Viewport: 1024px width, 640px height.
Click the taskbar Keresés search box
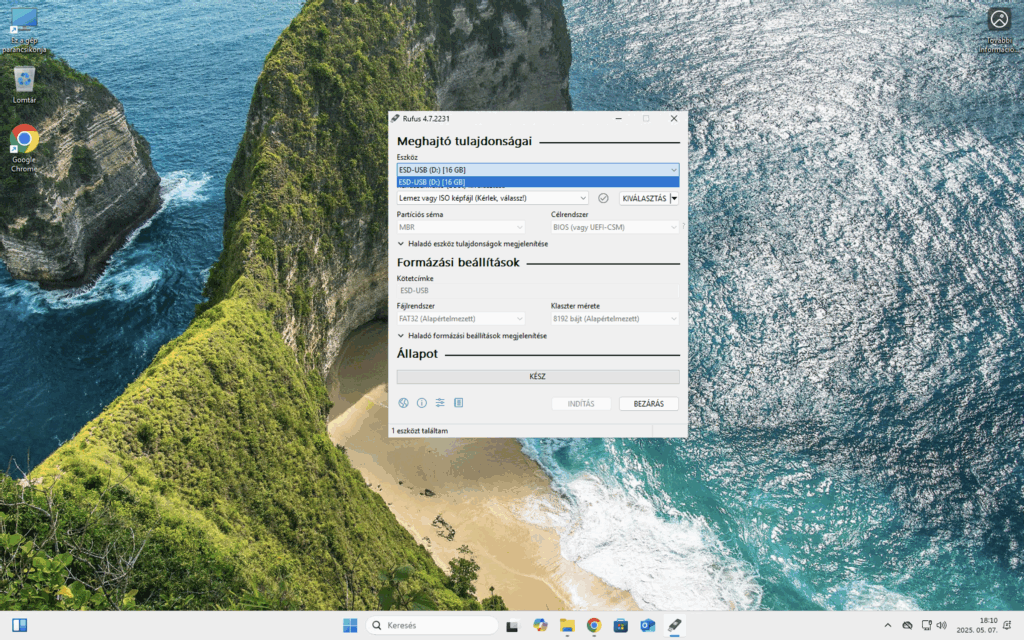431,625
